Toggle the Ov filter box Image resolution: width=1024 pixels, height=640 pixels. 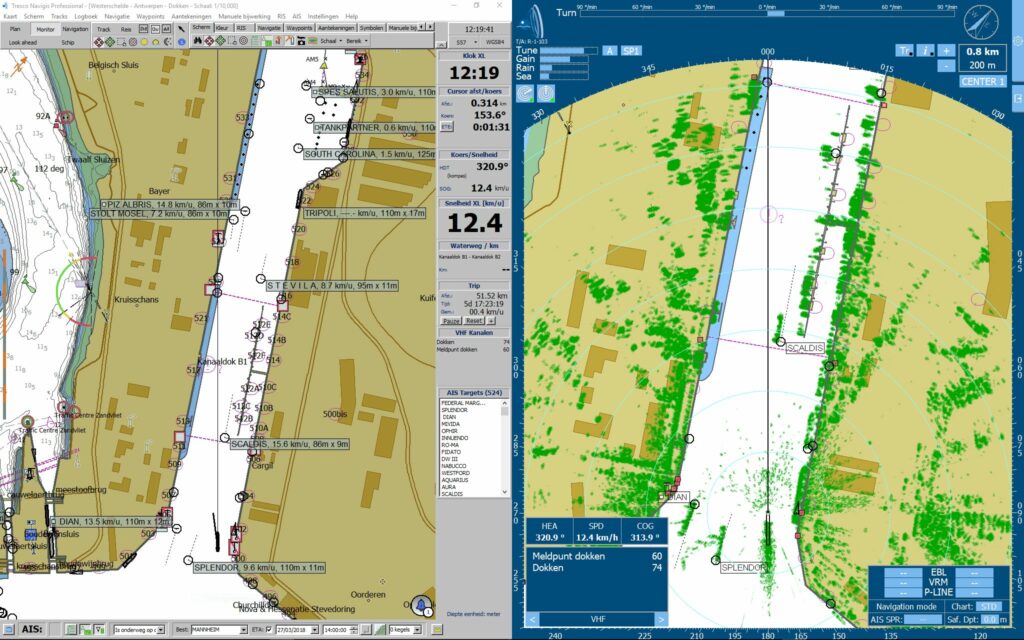pos(155,29)
